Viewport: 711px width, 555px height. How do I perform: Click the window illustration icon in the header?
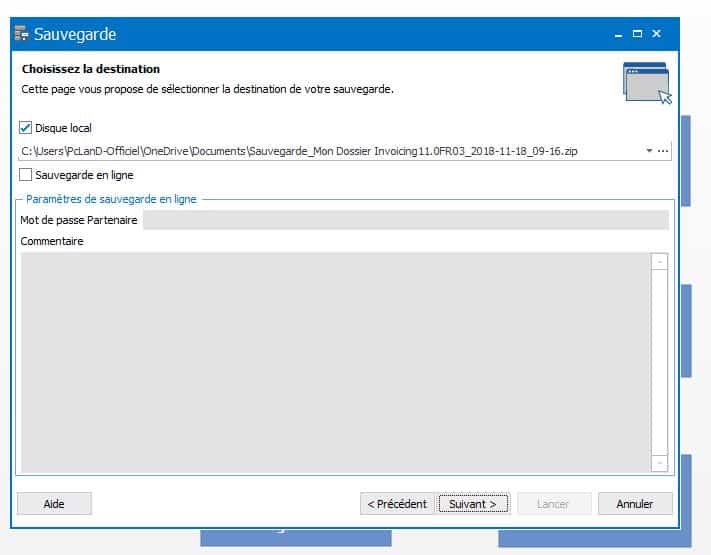647,83
